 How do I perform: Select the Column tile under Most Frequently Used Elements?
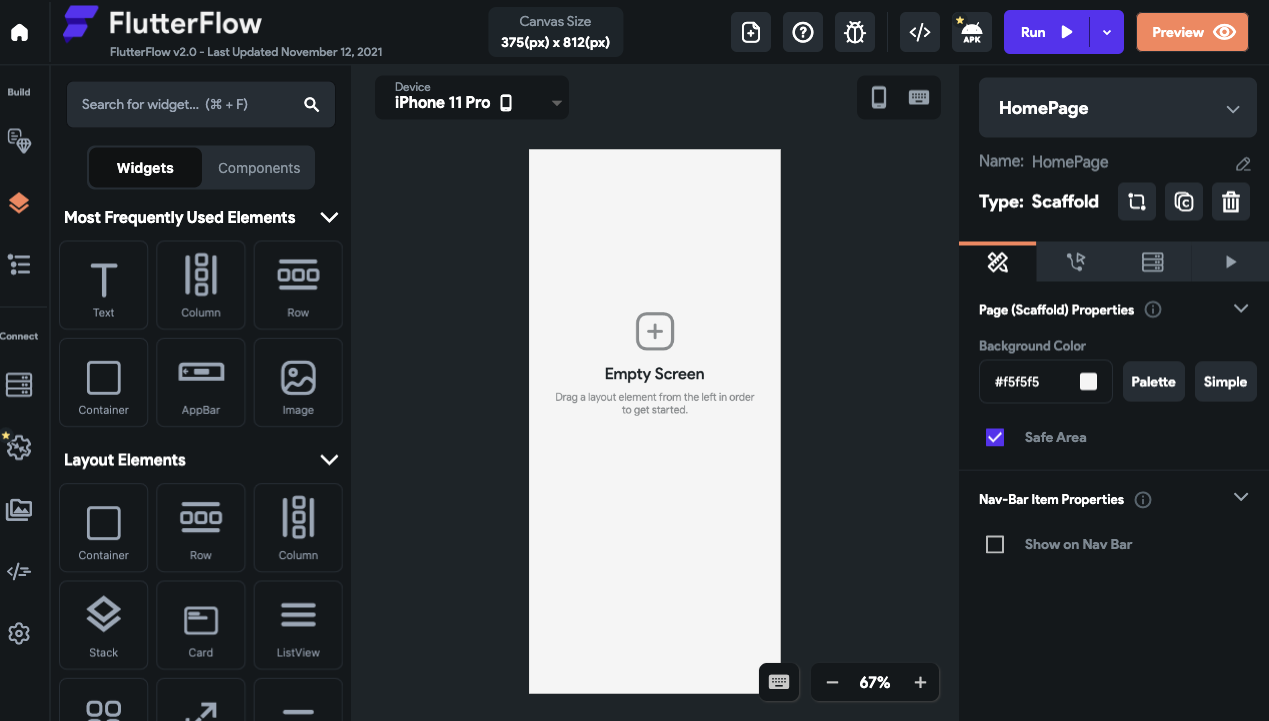pos(201,285)
